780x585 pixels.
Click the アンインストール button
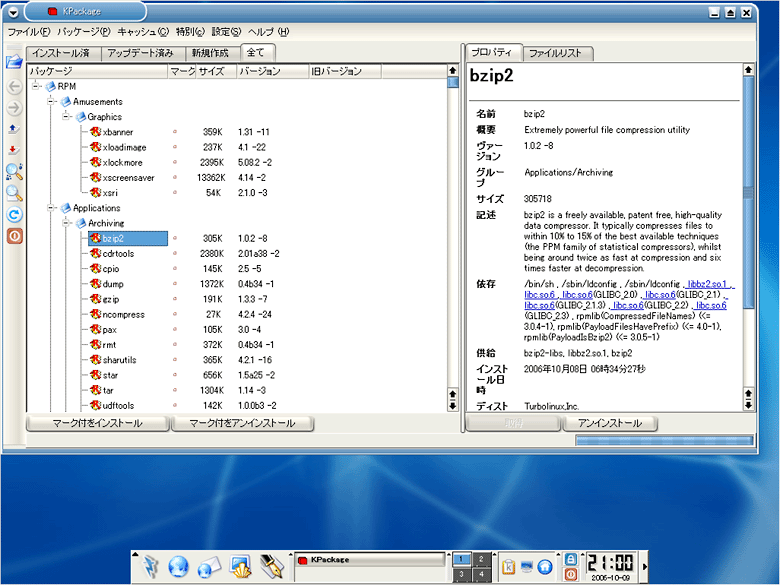(610, 423)
